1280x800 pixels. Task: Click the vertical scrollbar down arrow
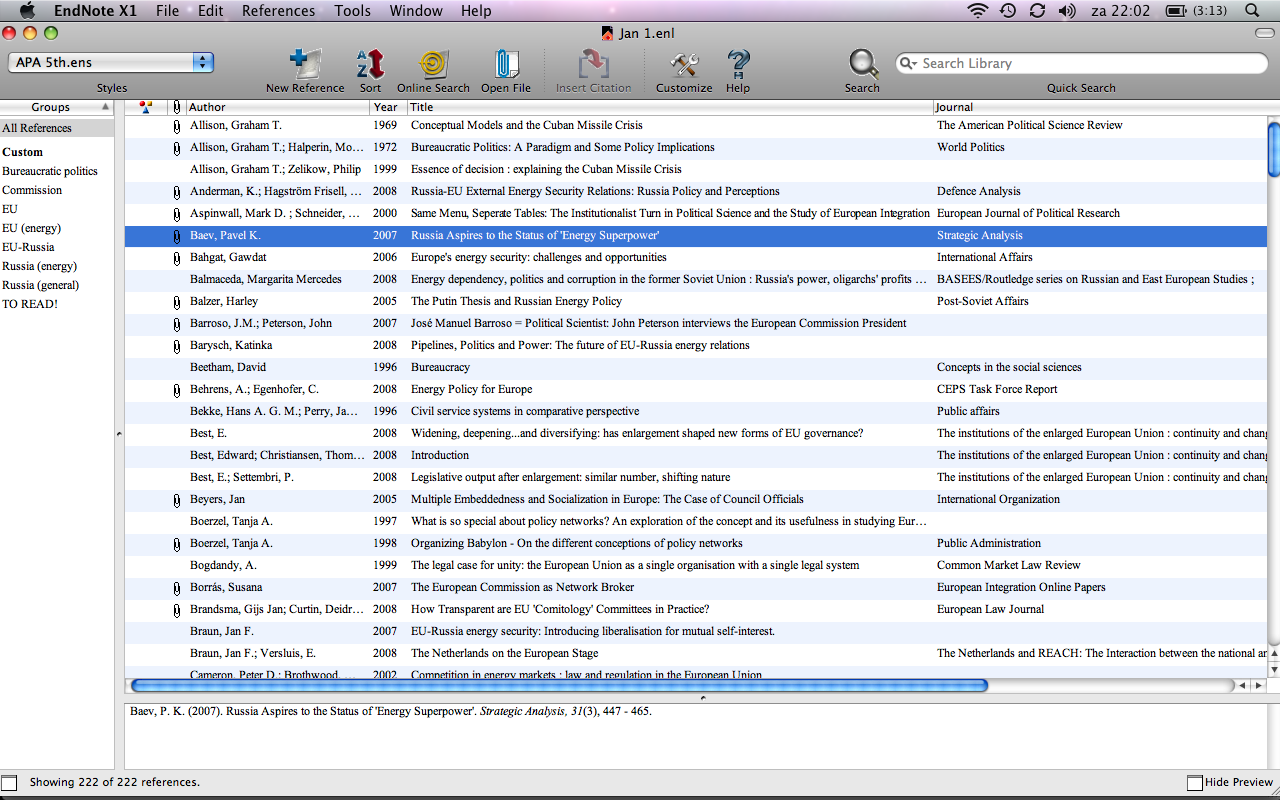(1273, 668)
